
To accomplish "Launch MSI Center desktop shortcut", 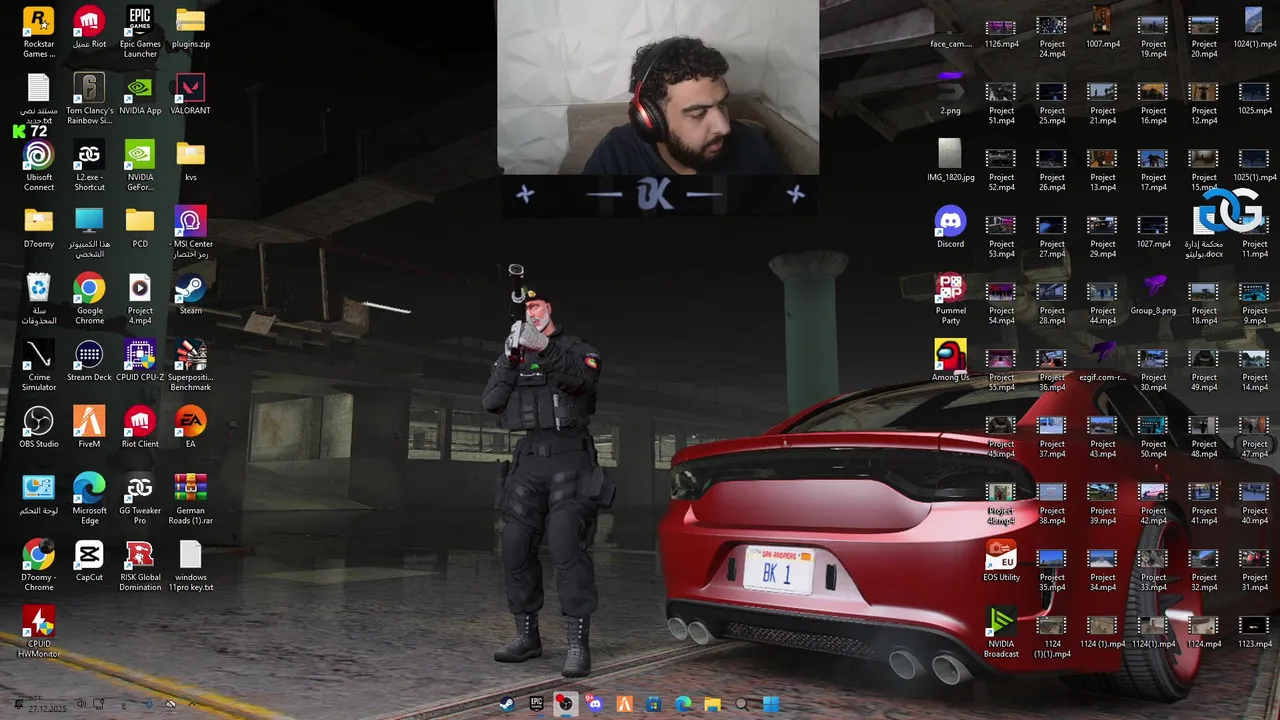I will pyautogui.click(x=190, y=232).
